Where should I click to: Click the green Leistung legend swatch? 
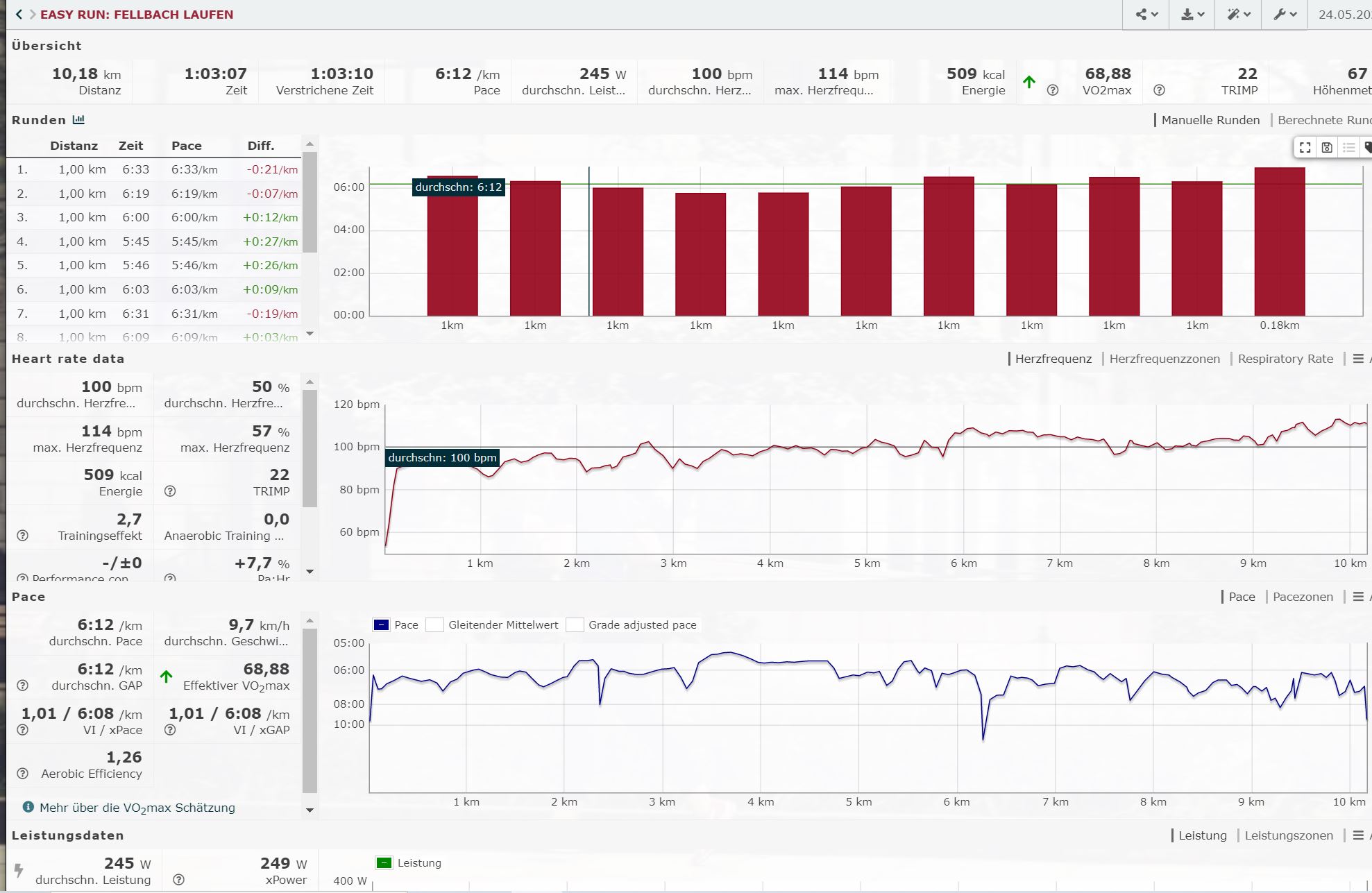pyautogui.click(x=384, y=863)
